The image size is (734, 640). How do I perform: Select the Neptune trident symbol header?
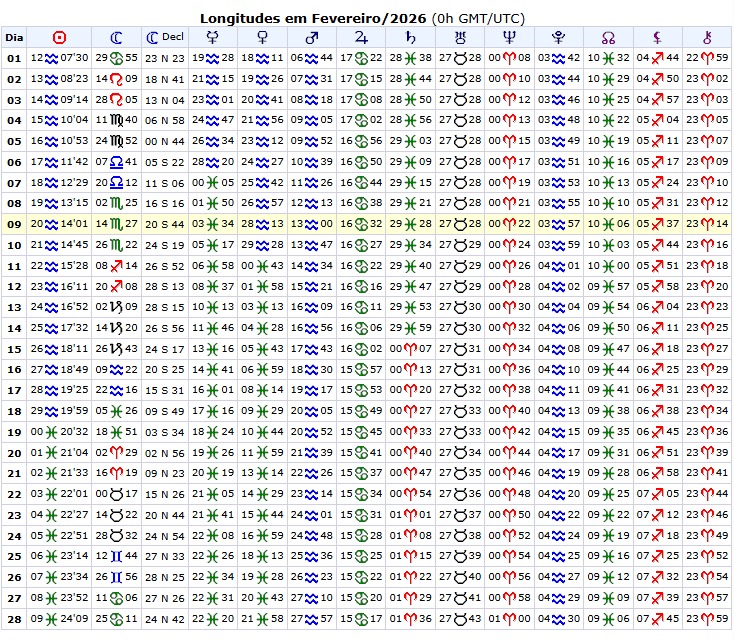(508, 38)
